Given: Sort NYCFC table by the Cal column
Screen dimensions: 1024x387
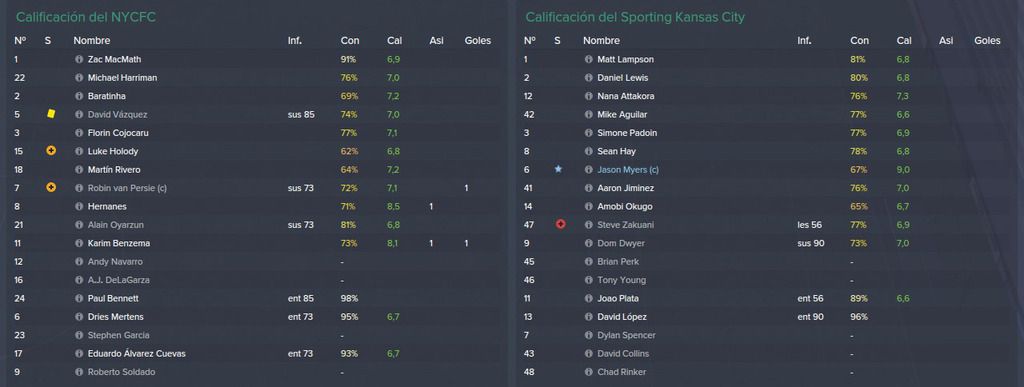Looking at the screenshot, I should click(394, 40).
